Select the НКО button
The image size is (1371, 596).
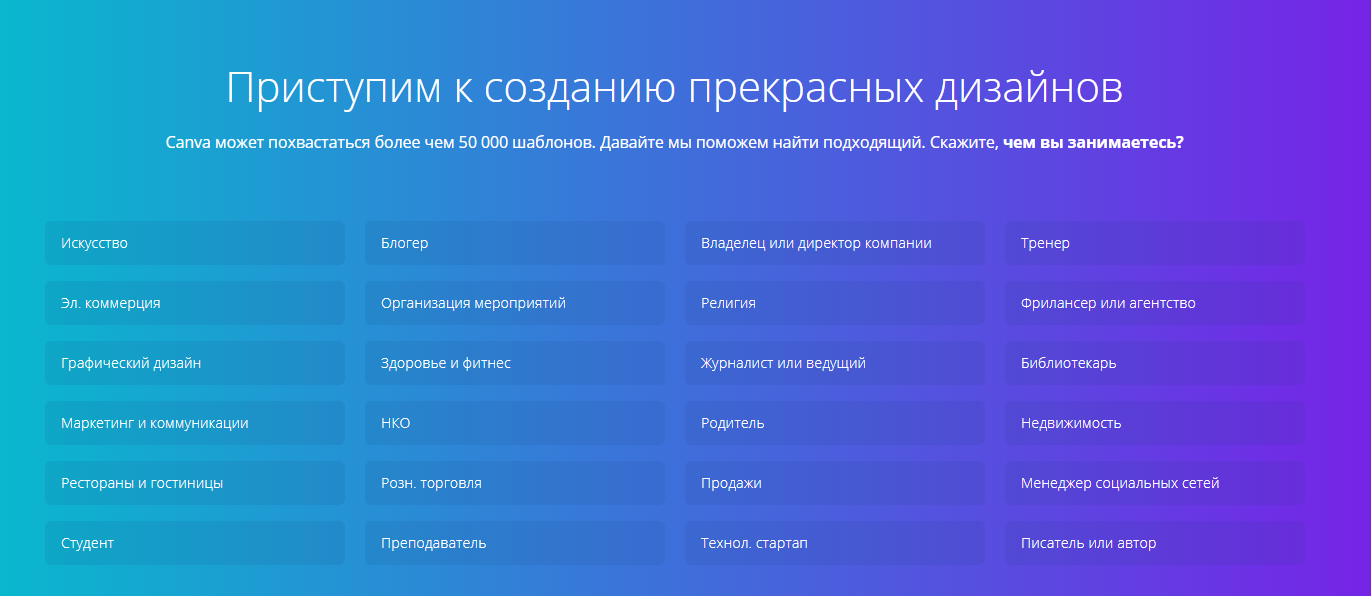point(515,423)
